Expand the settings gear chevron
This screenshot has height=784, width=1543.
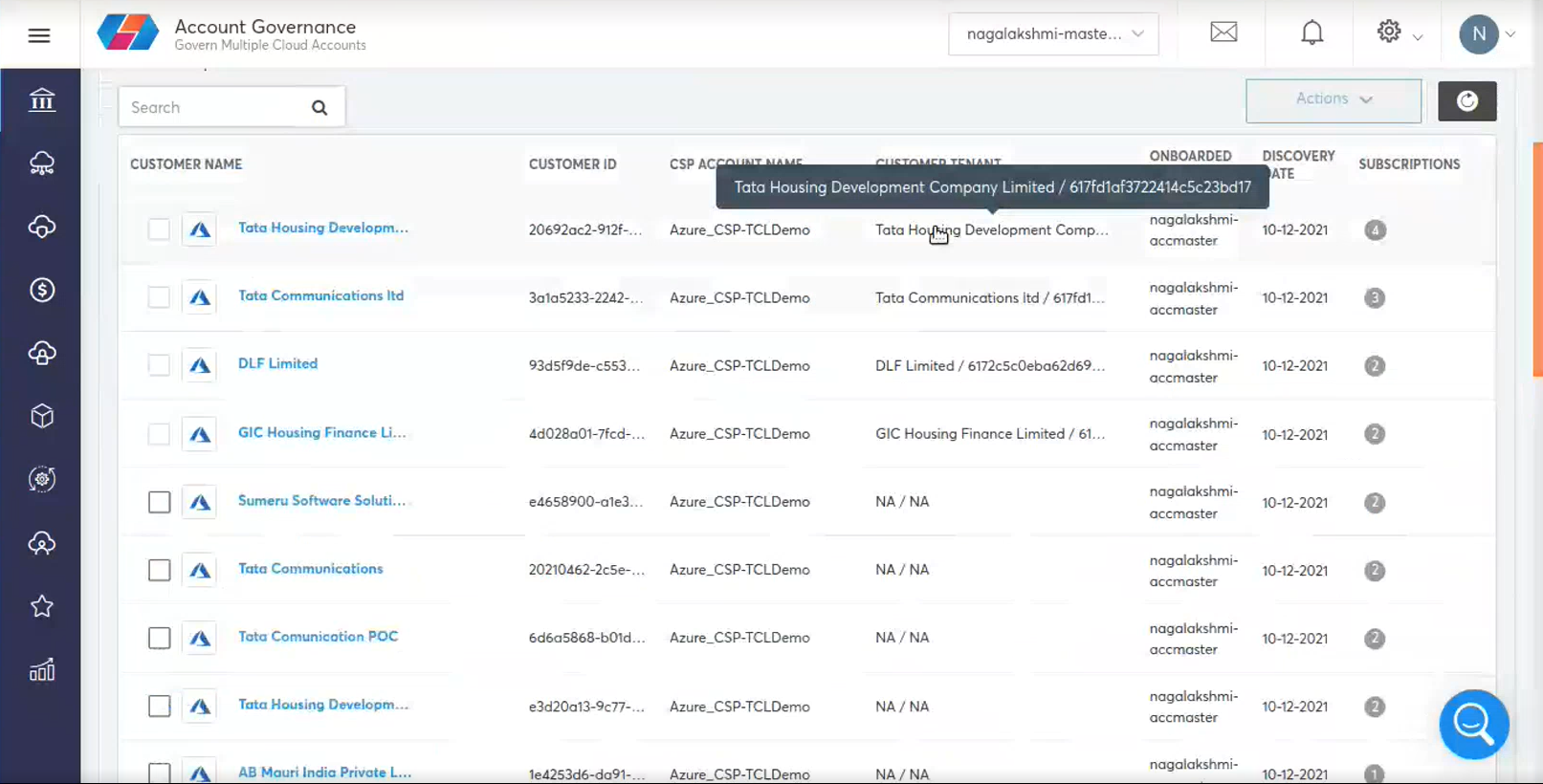(x=1418, y=37)
